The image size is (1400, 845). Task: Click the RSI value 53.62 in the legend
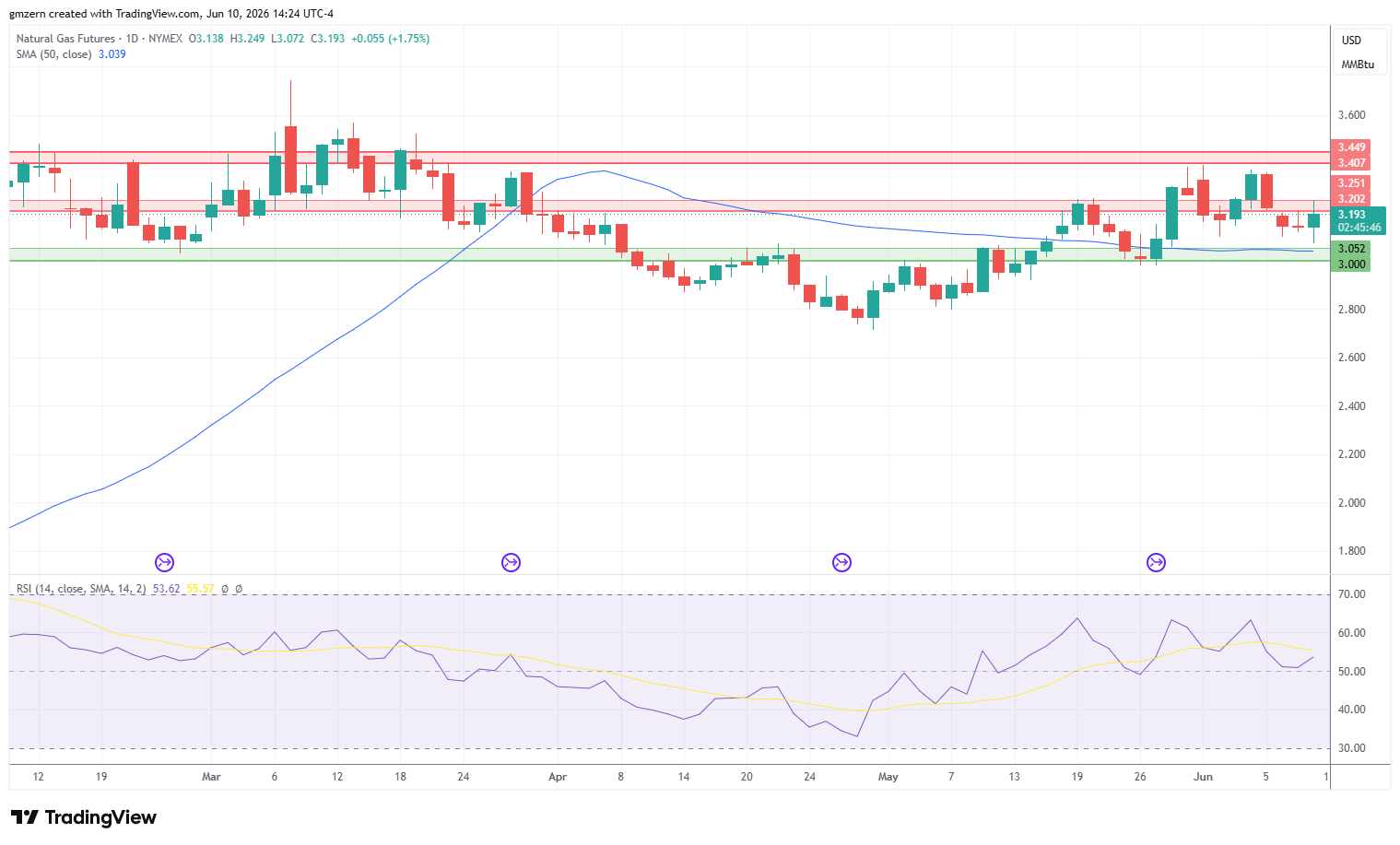pyautogui.click(x=166, y=589)
